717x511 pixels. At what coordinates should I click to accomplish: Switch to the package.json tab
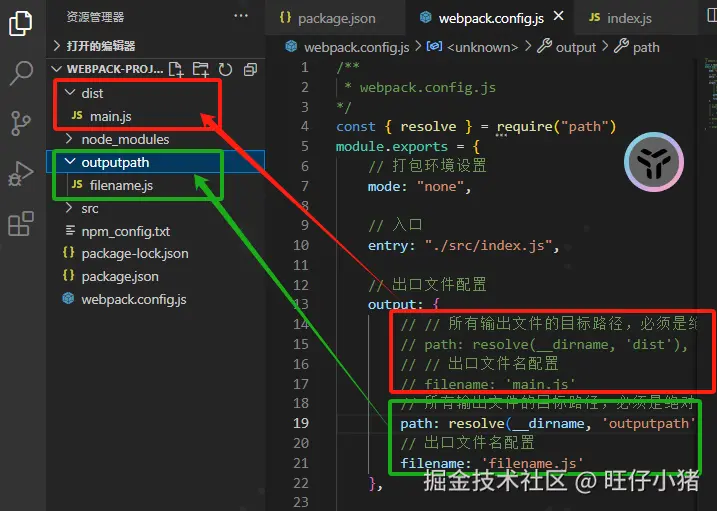(336, 18)
